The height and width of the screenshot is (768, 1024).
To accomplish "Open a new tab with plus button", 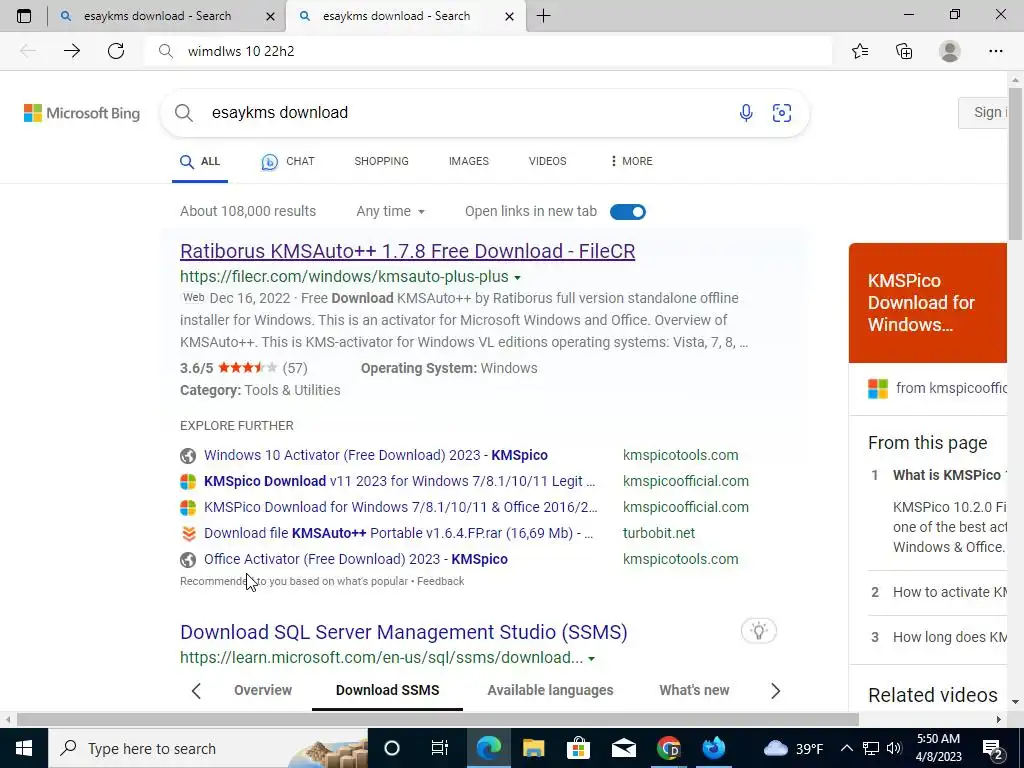I will (x=543, y=16).
